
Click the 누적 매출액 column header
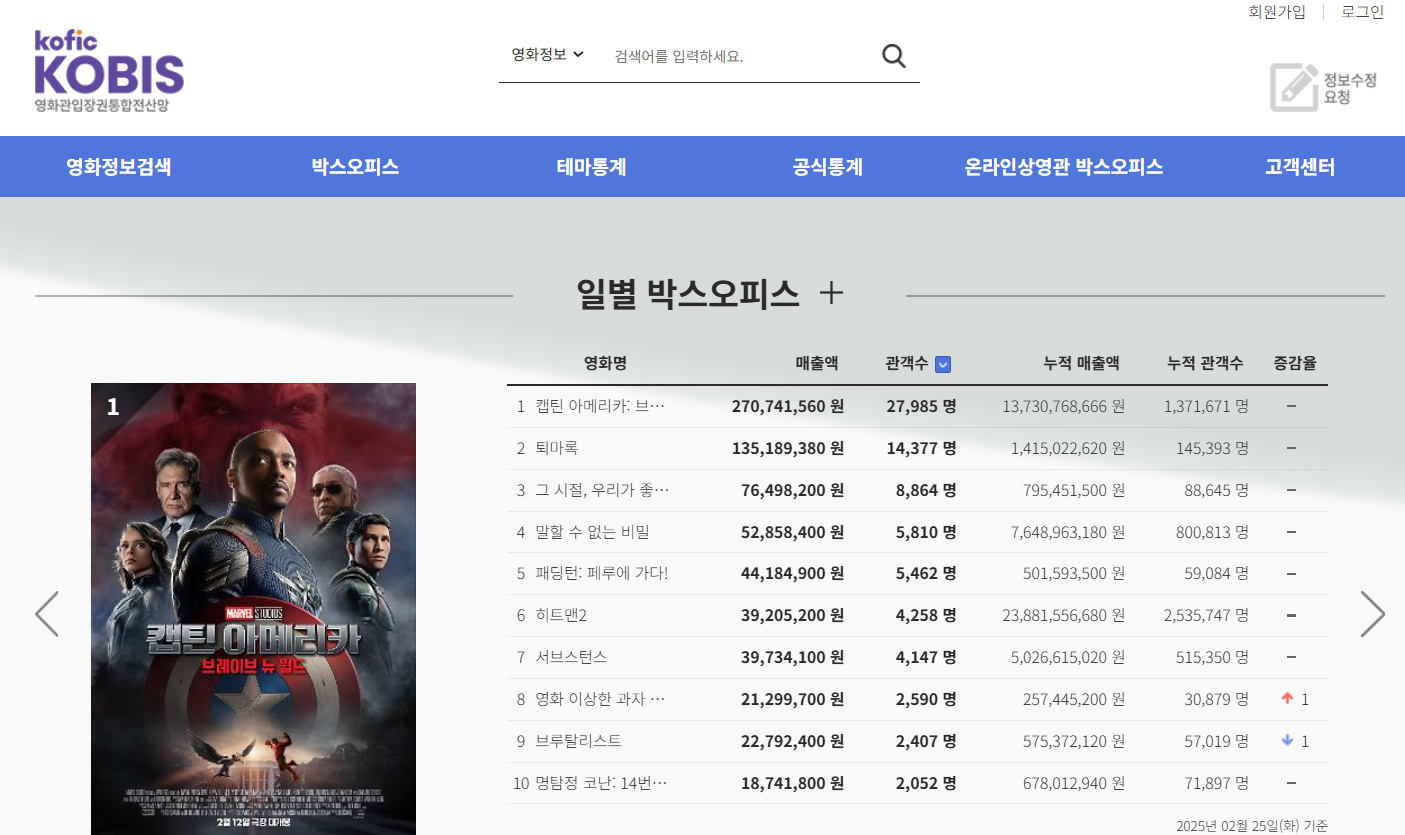[x=1081, y=364]
